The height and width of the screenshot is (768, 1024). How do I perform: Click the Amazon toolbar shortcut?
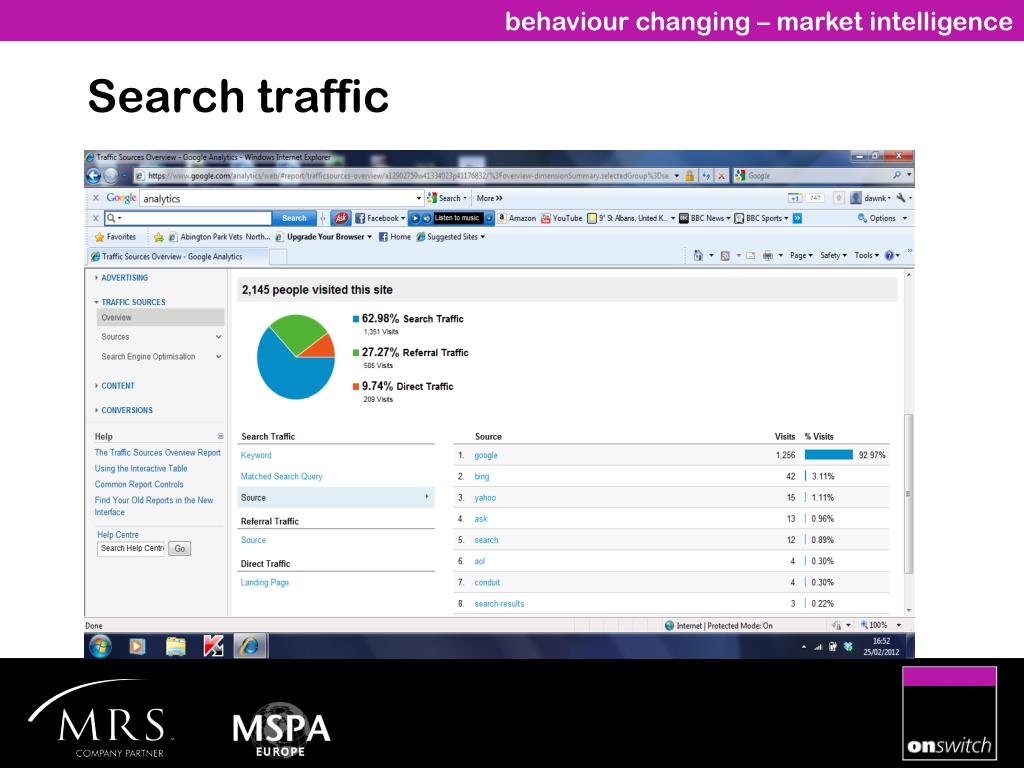(517, 218)
